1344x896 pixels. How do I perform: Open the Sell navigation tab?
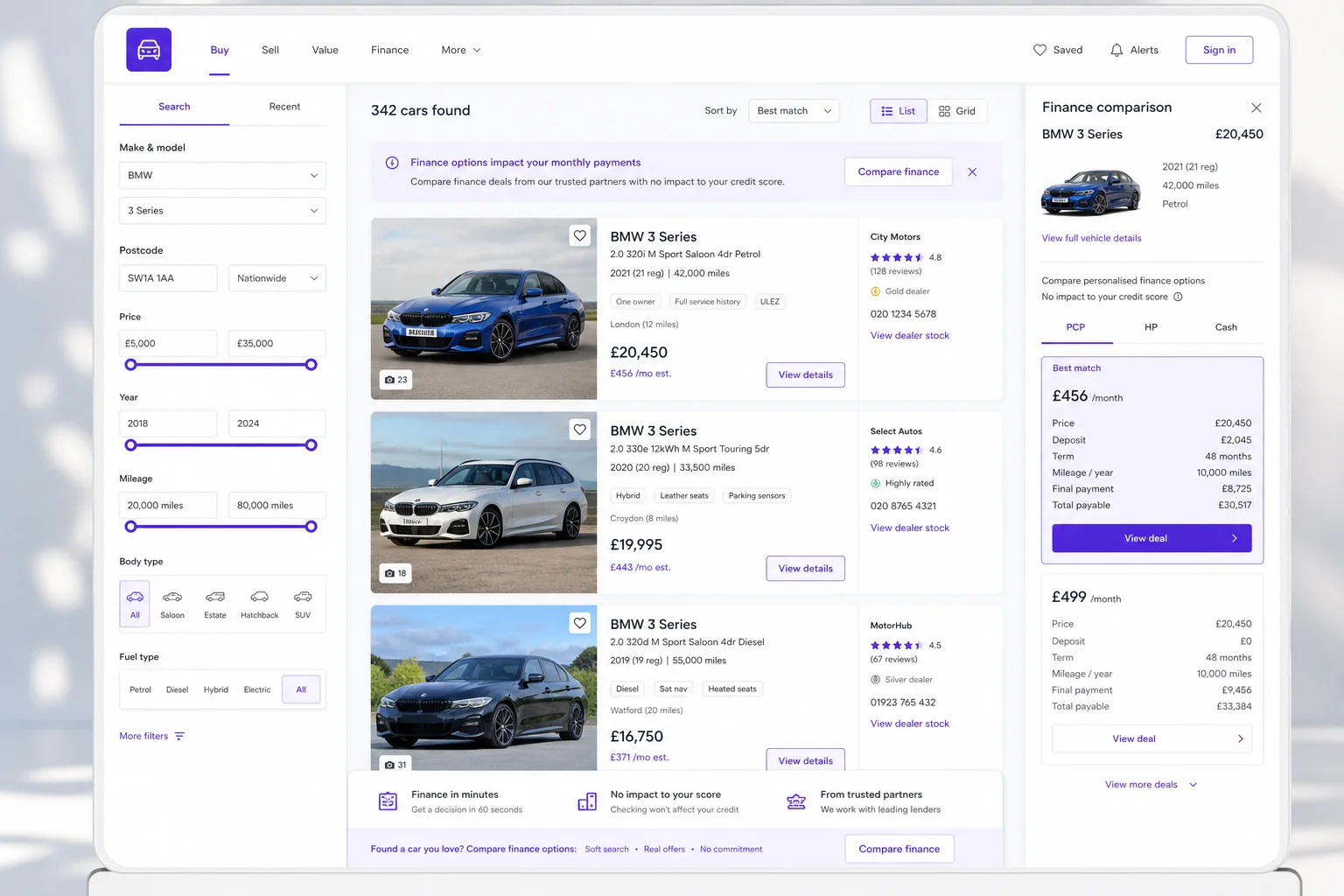[x=270, y=50]
